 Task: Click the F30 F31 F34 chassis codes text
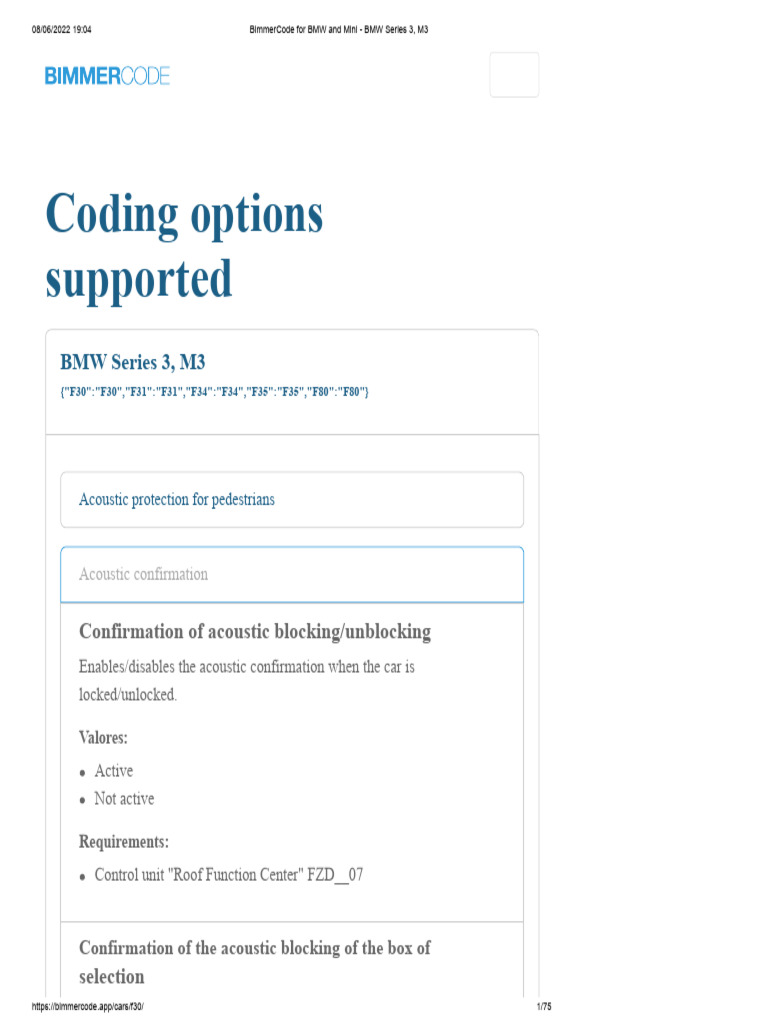214,391
